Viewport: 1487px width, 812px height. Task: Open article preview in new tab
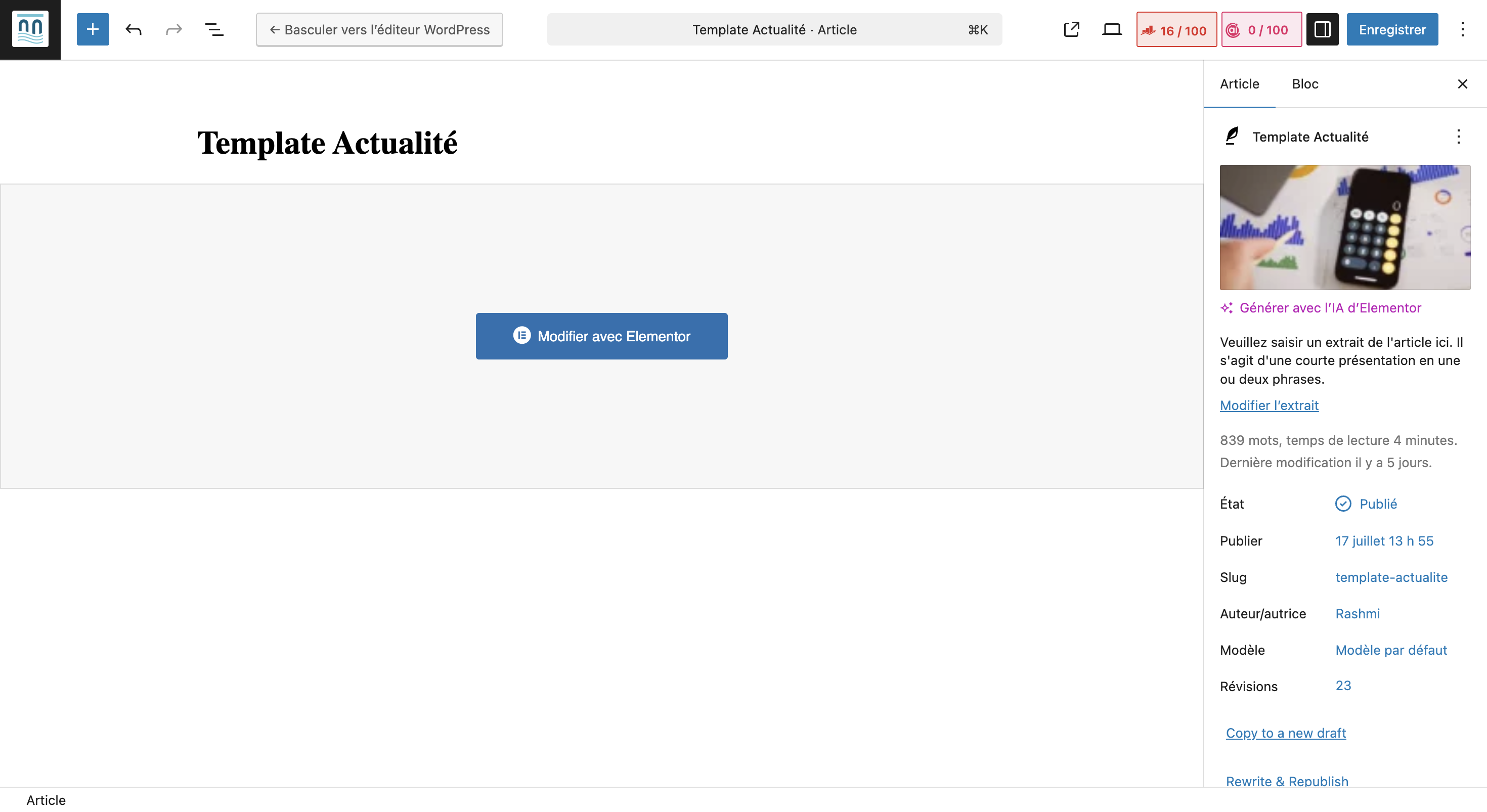tap(1071, 29)
